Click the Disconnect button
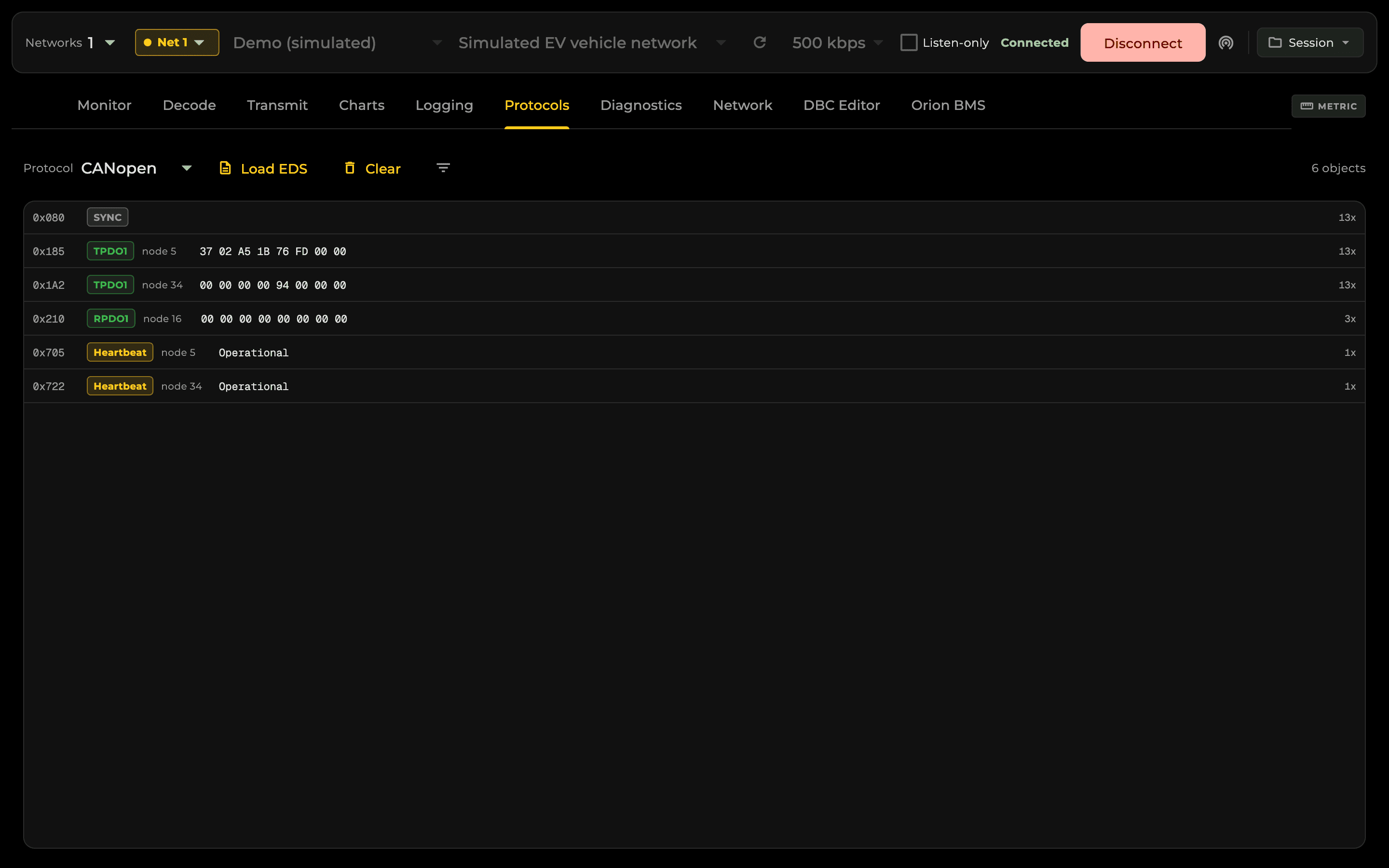Image resolution: width=1389 pixels, height=868 pixels. (x=1143, y=42)
